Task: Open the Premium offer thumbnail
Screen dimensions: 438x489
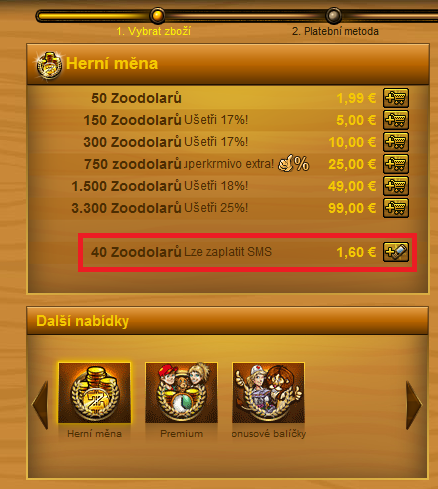Action: (181, 393)
